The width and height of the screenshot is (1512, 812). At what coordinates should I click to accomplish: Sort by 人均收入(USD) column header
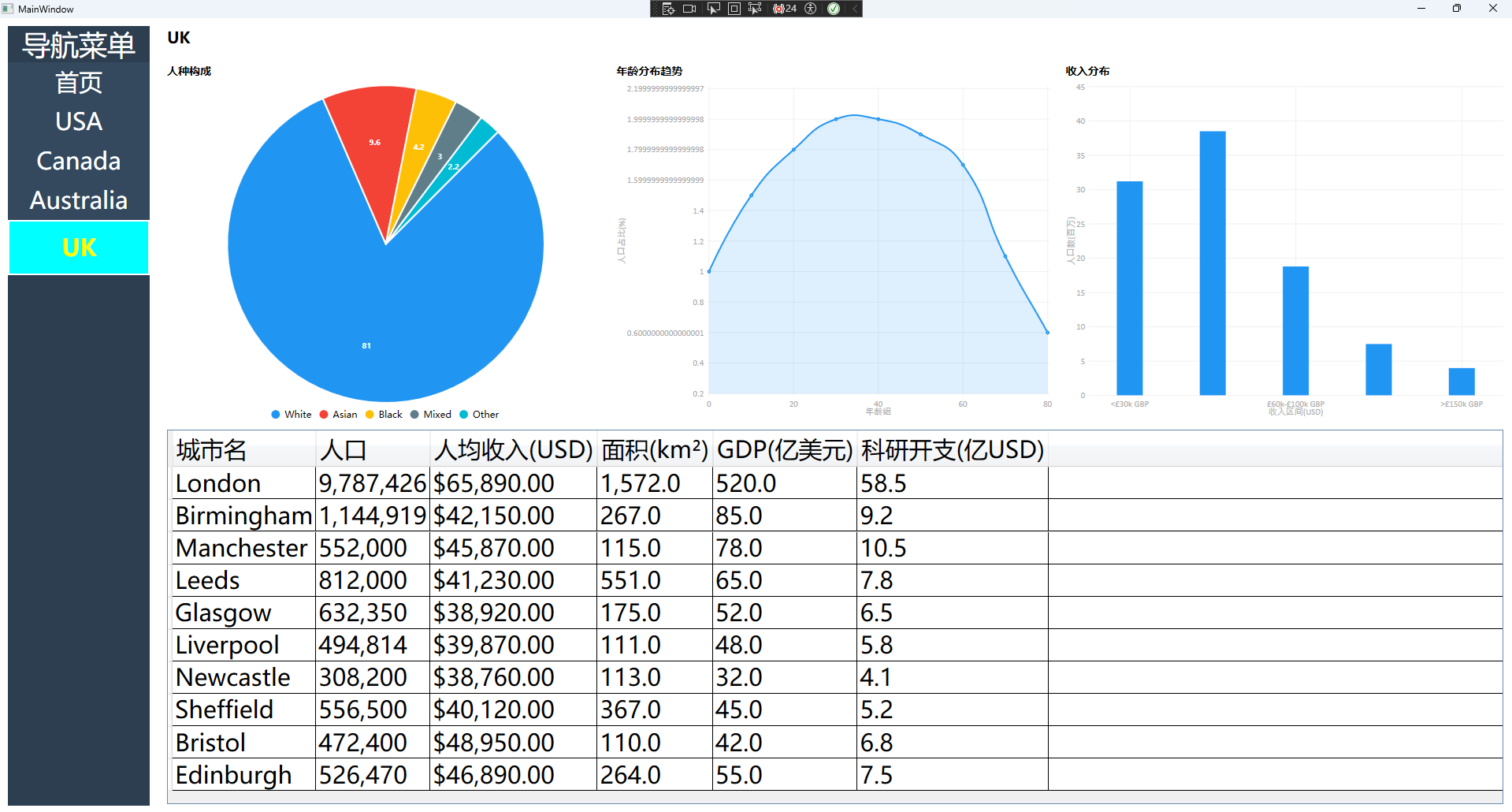[x=514, y=449]
